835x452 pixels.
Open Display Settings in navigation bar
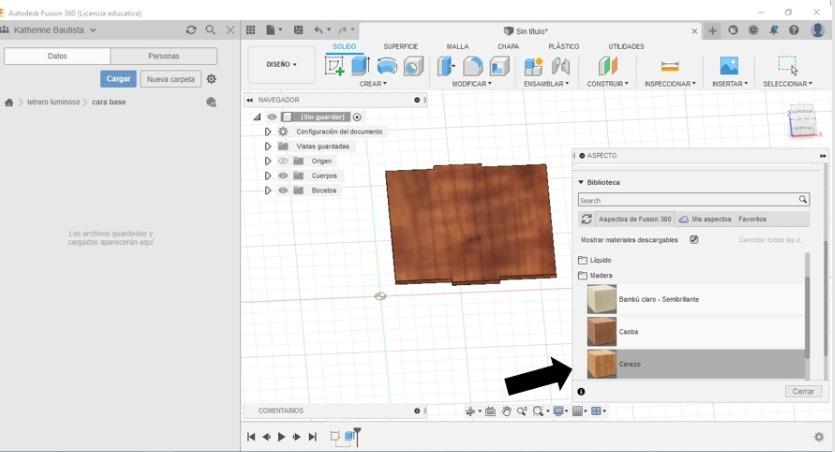tap(560, 411)
